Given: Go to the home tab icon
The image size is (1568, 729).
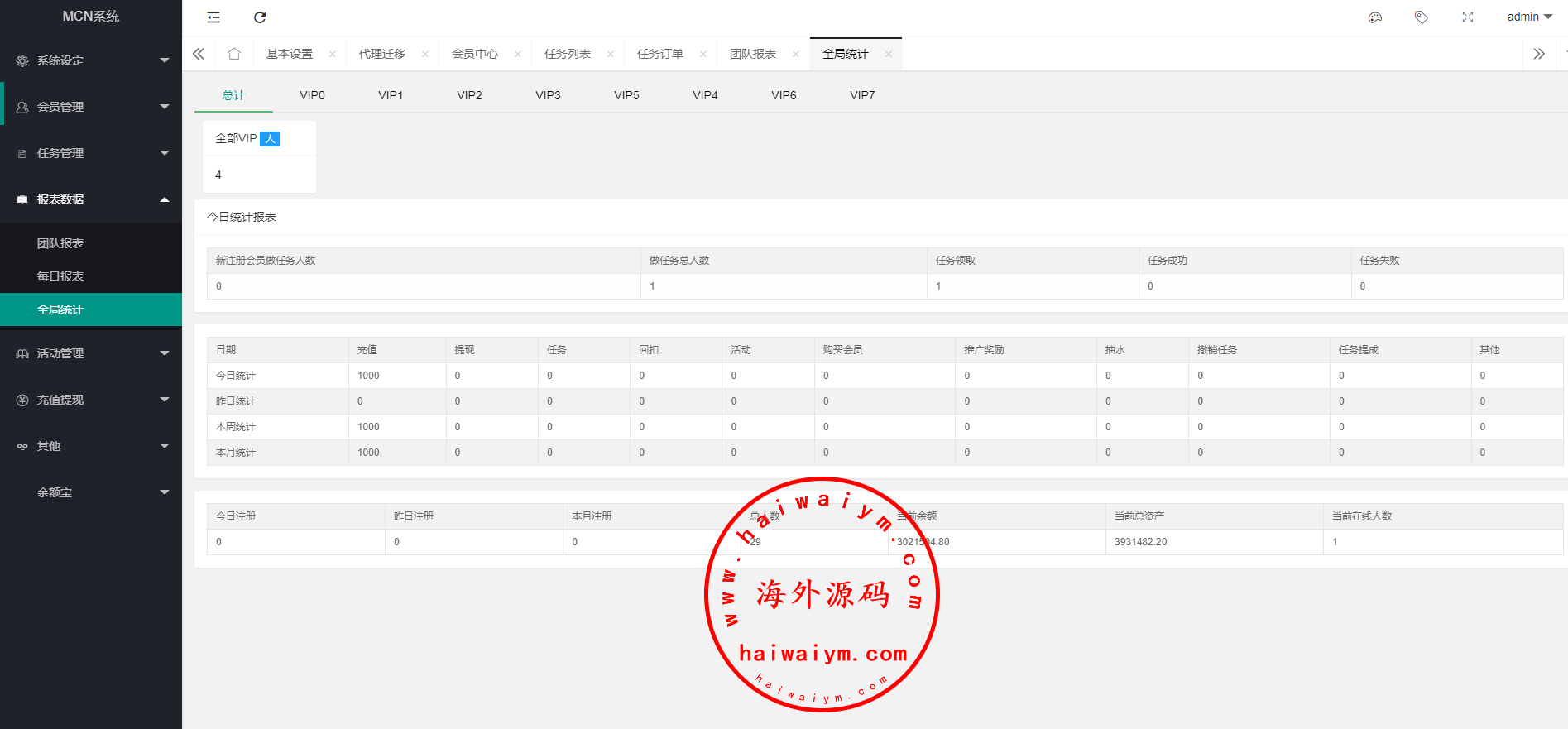Looking at the screenshot, I should [x=234, y=54].
